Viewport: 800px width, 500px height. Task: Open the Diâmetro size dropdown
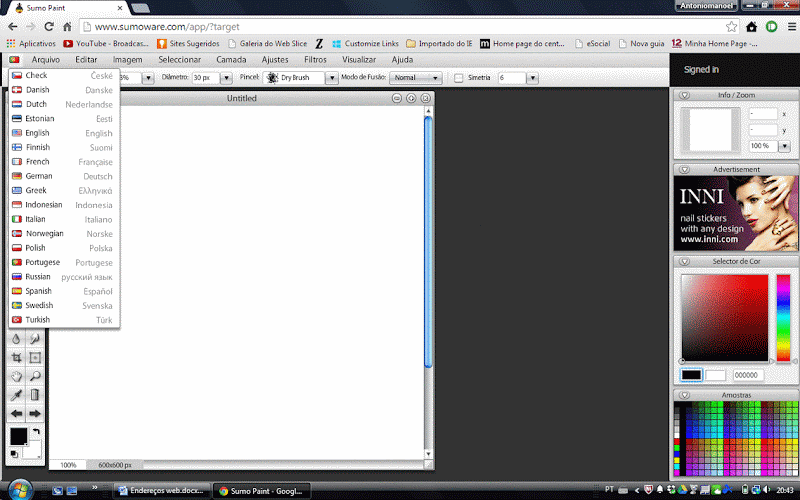coord(226,78)
